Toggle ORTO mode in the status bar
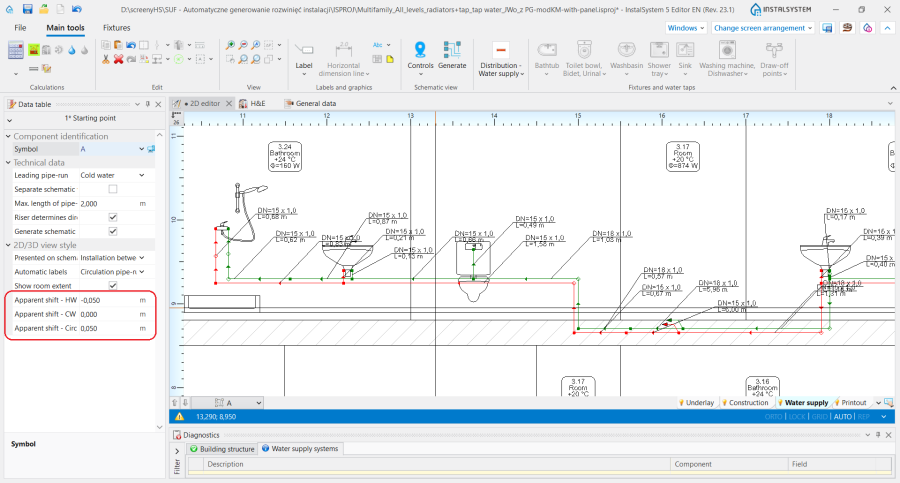The image size is (900, 483). (773, 417)
